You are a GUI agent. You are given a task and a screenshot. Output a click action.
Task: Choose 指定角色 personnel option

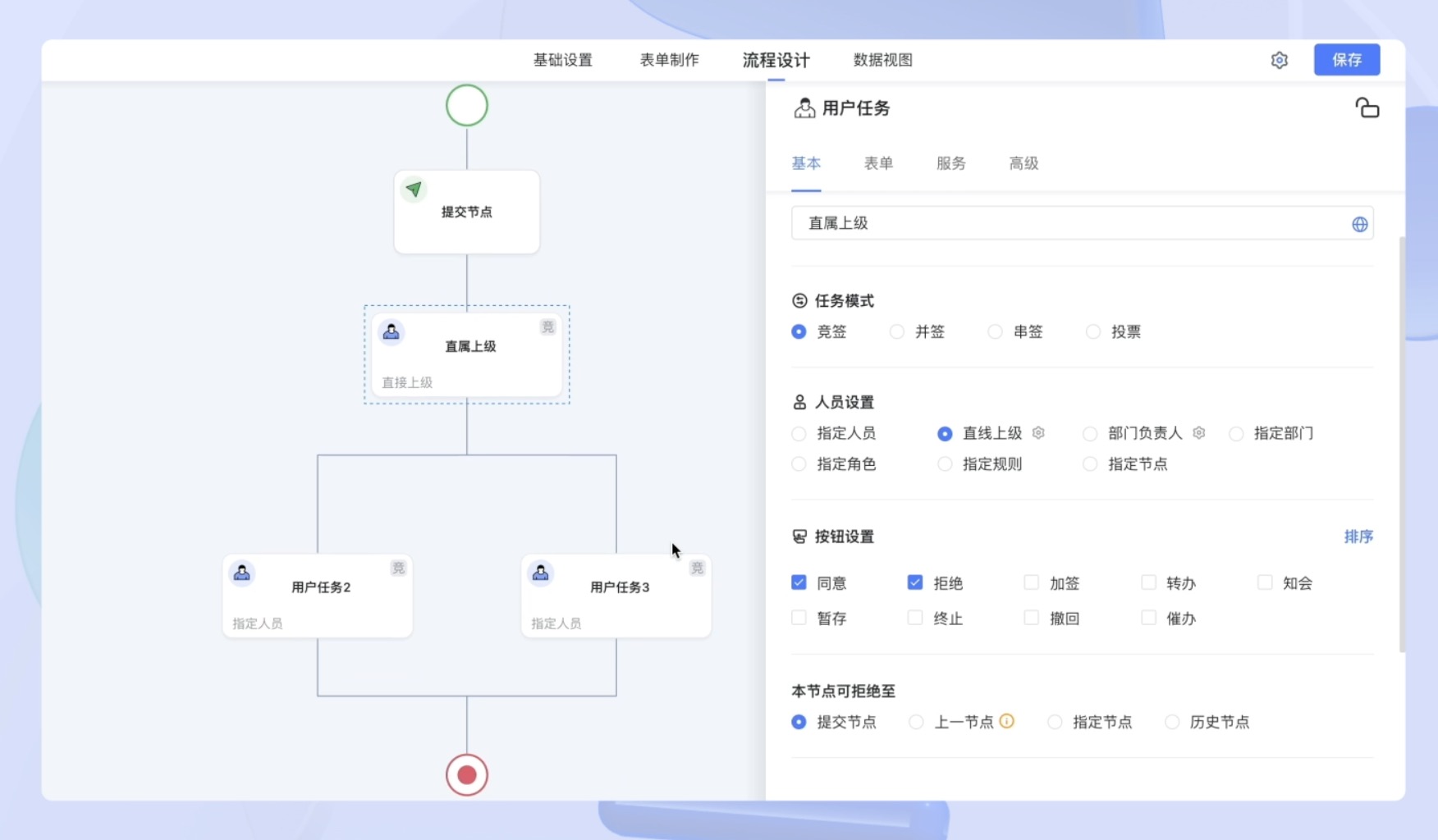pyautogui.click(x=799, y=464)
